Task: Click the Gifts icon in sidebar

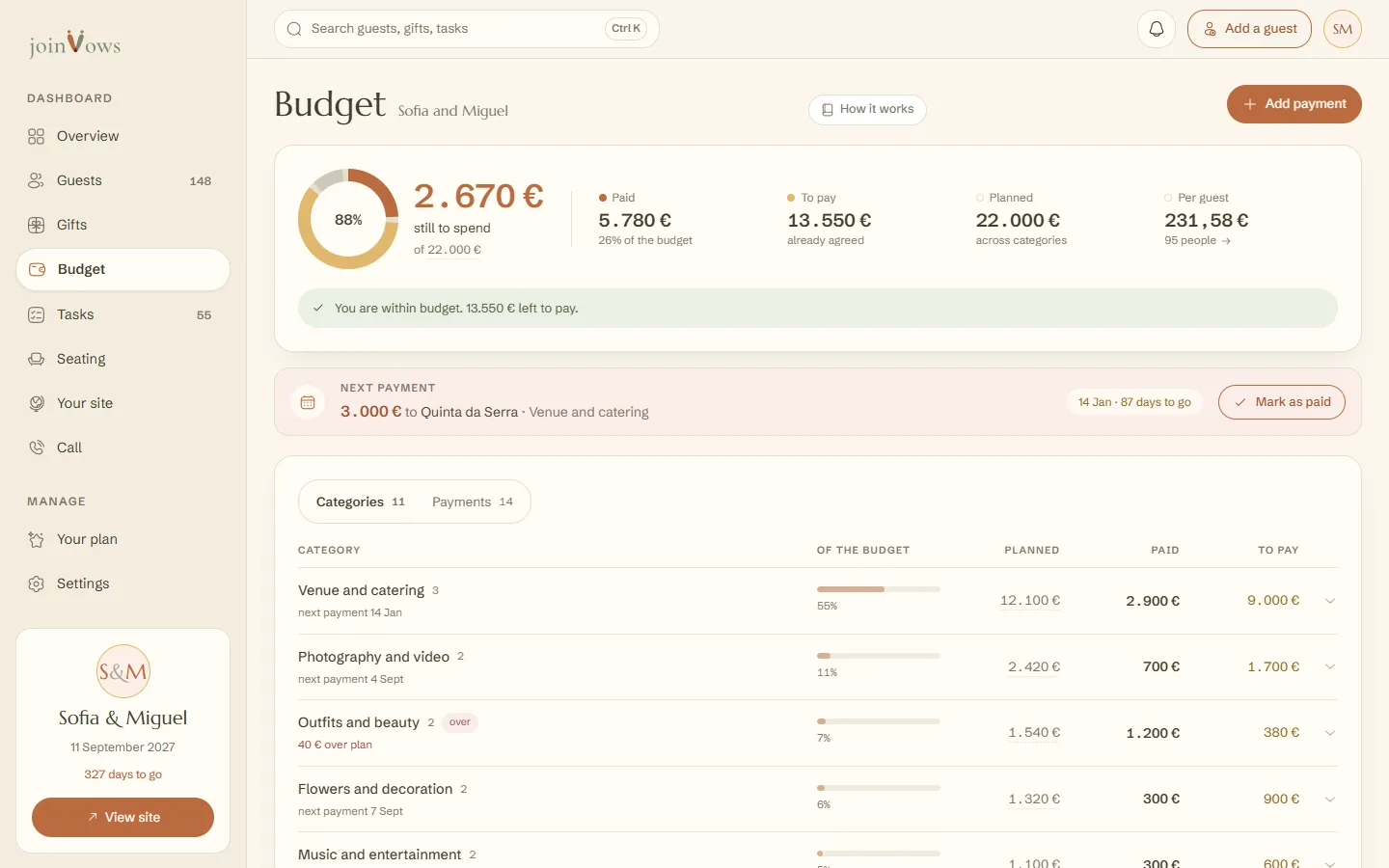Action: point(37,225)
